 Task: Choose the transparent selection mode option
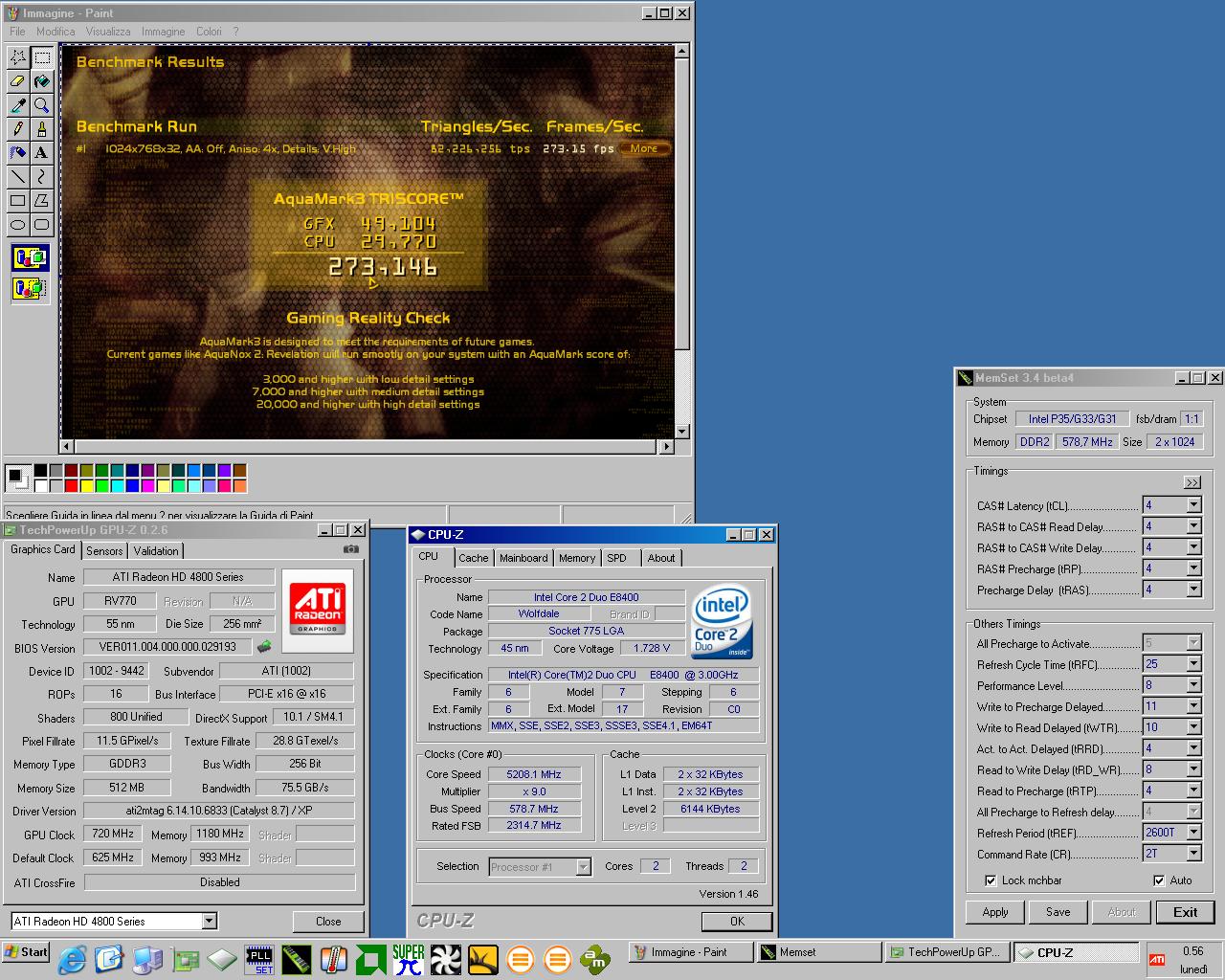31,287
